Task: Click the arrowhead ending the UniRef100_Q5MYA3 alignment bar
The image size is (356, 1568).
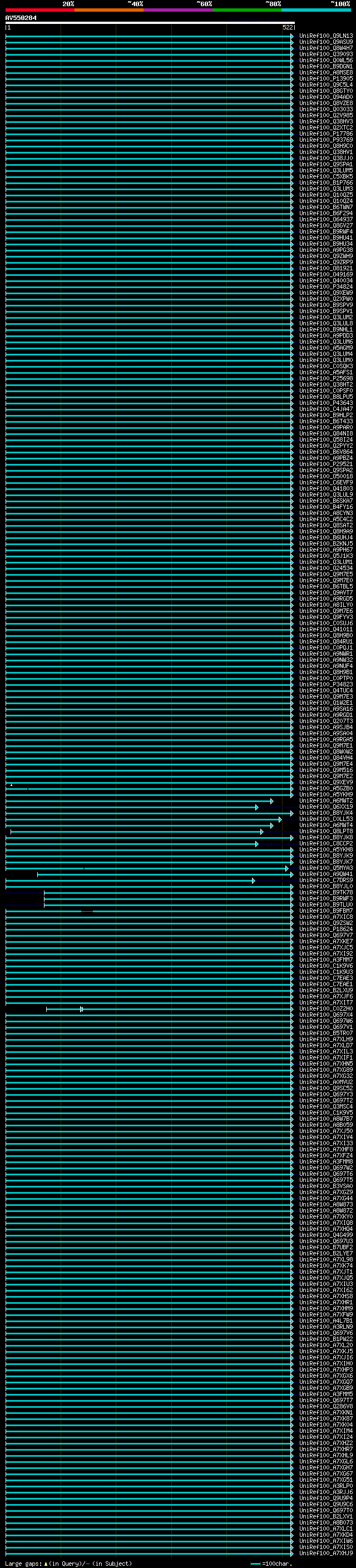Action: (x=286, y=869)
